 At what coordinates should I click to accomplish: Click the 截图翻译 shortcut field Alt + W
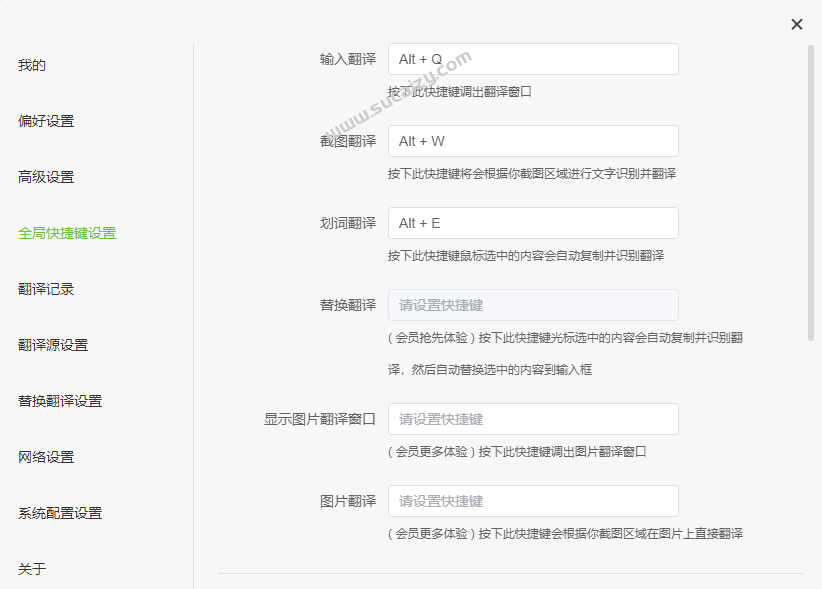tap(533, 141)
